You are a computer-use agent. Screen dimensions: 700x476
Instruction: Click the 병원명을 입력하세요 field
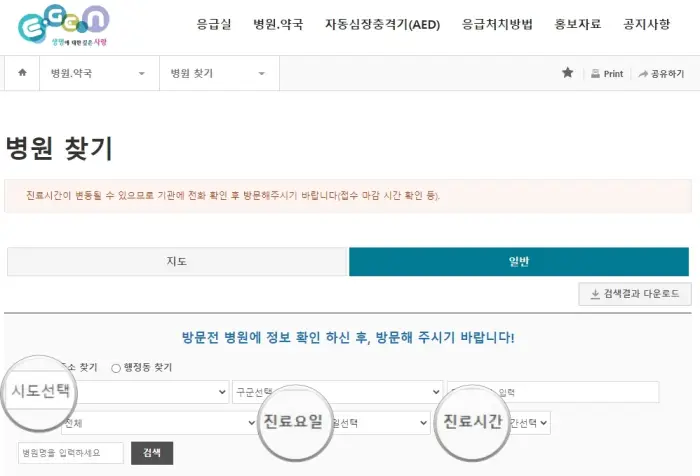[71, 453]
